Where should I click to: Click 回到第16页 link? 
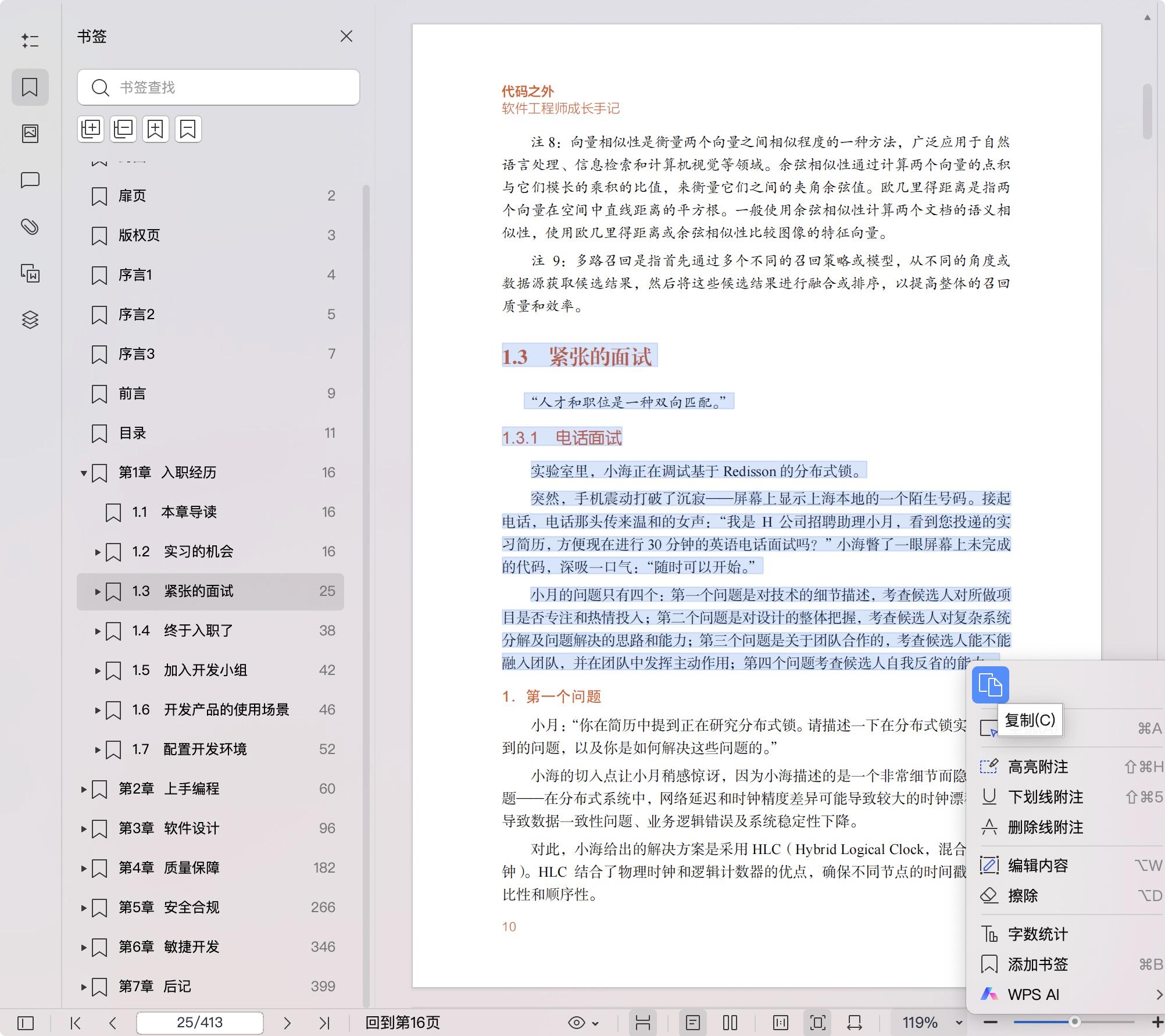(x=402, y=1023)
